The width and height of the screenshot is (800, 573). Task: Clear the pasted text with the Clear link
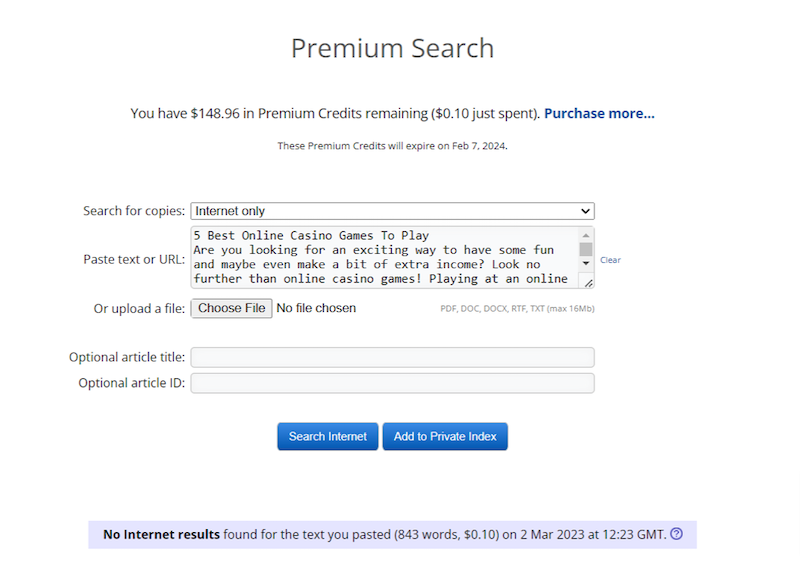pos(610,260)
